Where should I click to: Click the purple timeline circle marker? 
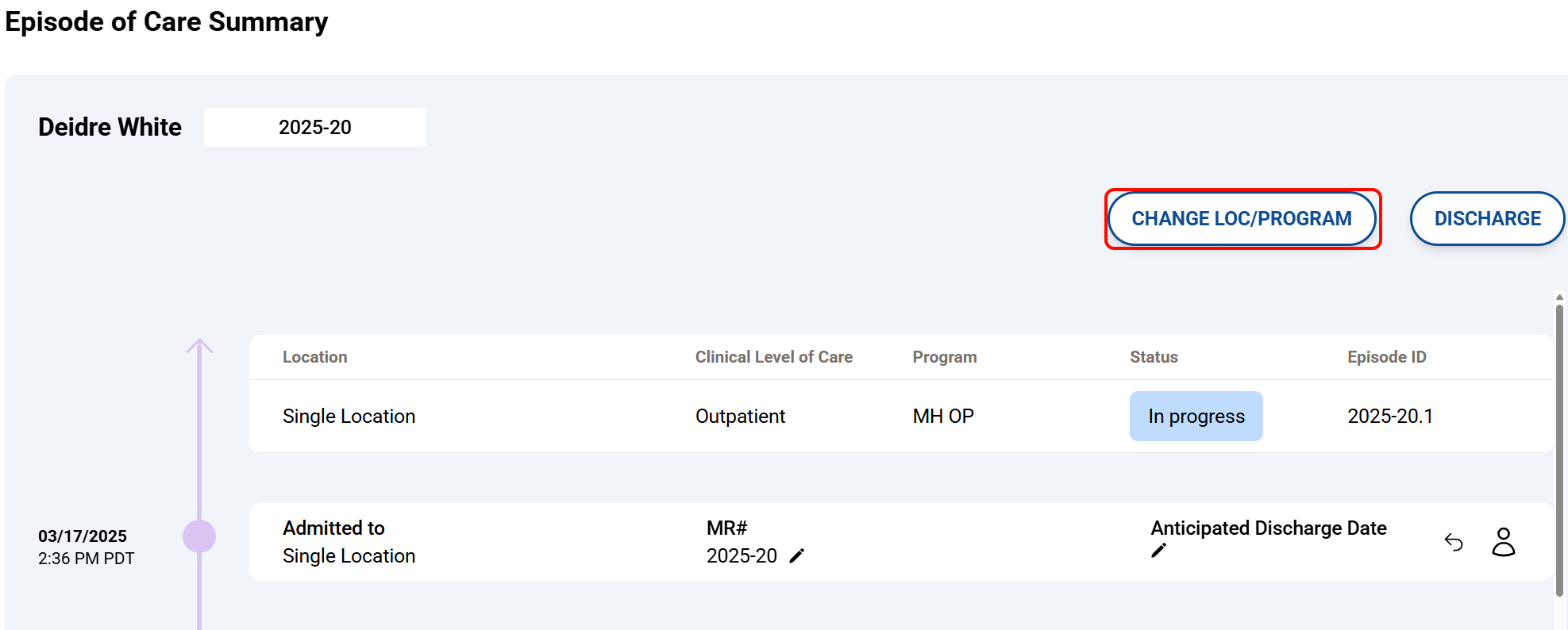point(199,536)
